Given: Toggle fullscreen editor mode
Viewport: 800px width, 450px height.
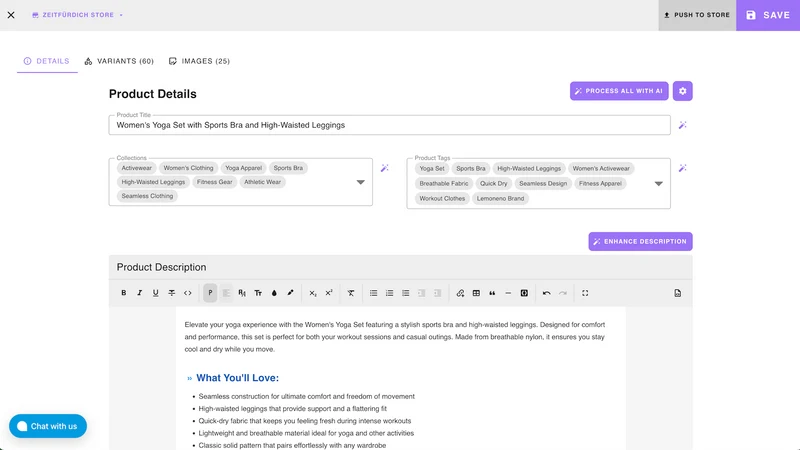Looking at the screenshot, I should point(585,293).
